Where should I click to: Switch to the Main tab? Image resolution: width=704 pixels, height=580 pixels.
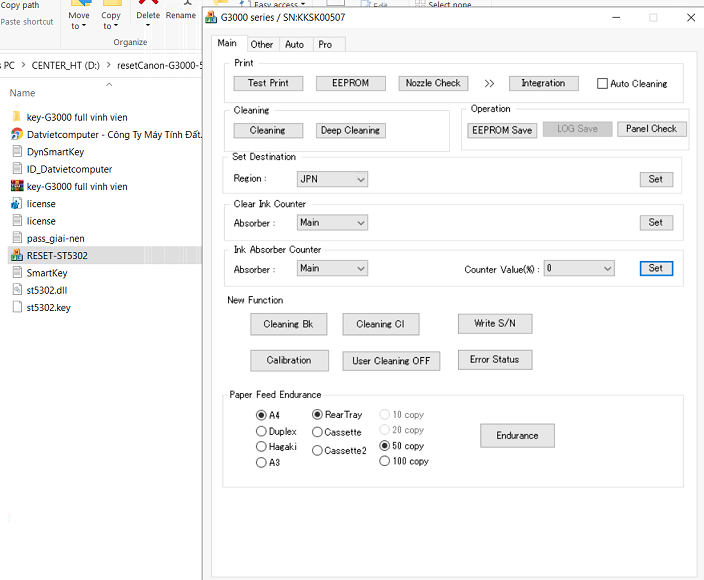tap(227, 43)
